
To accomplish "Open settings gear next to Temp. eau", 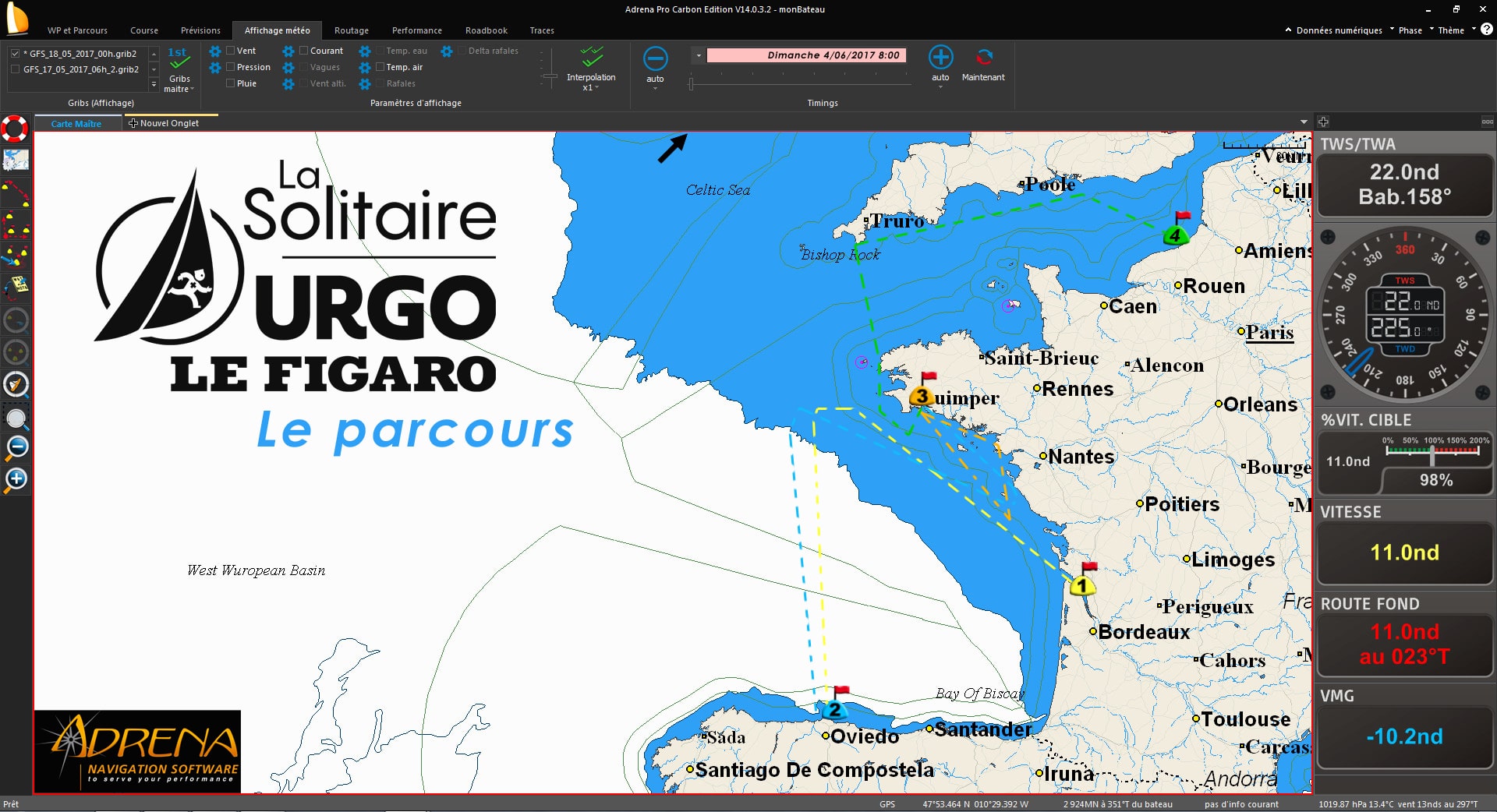I will coord(365,51).
